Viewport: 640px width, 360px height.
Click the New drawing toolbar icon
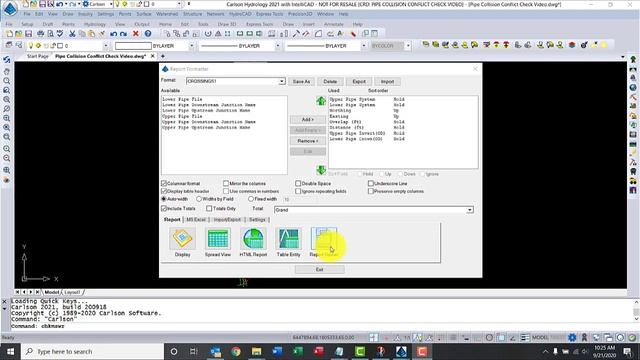9,34
